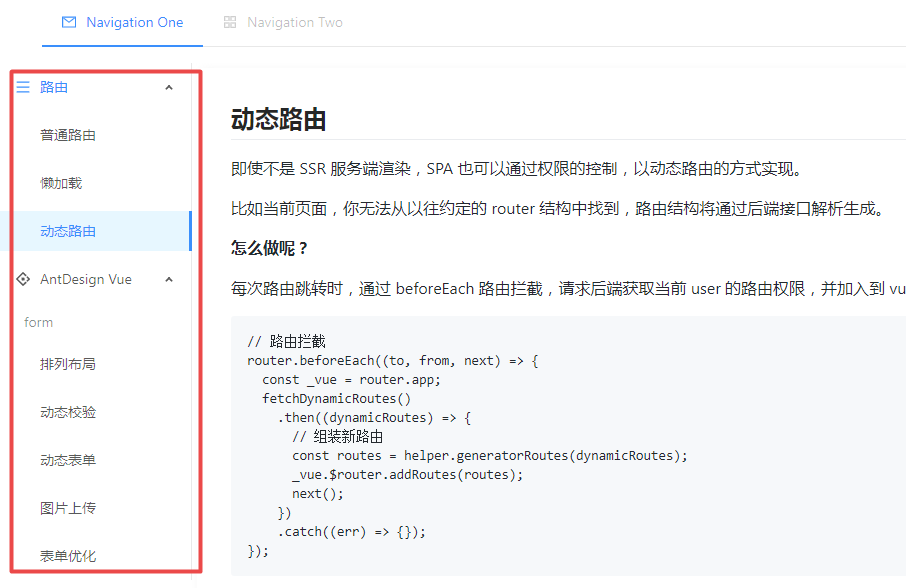The width and height of the screenshot is (906, 588).
Task: Click the helper.generatorRoutes code line
Action: pyautogui.click(x=490, y=456)
